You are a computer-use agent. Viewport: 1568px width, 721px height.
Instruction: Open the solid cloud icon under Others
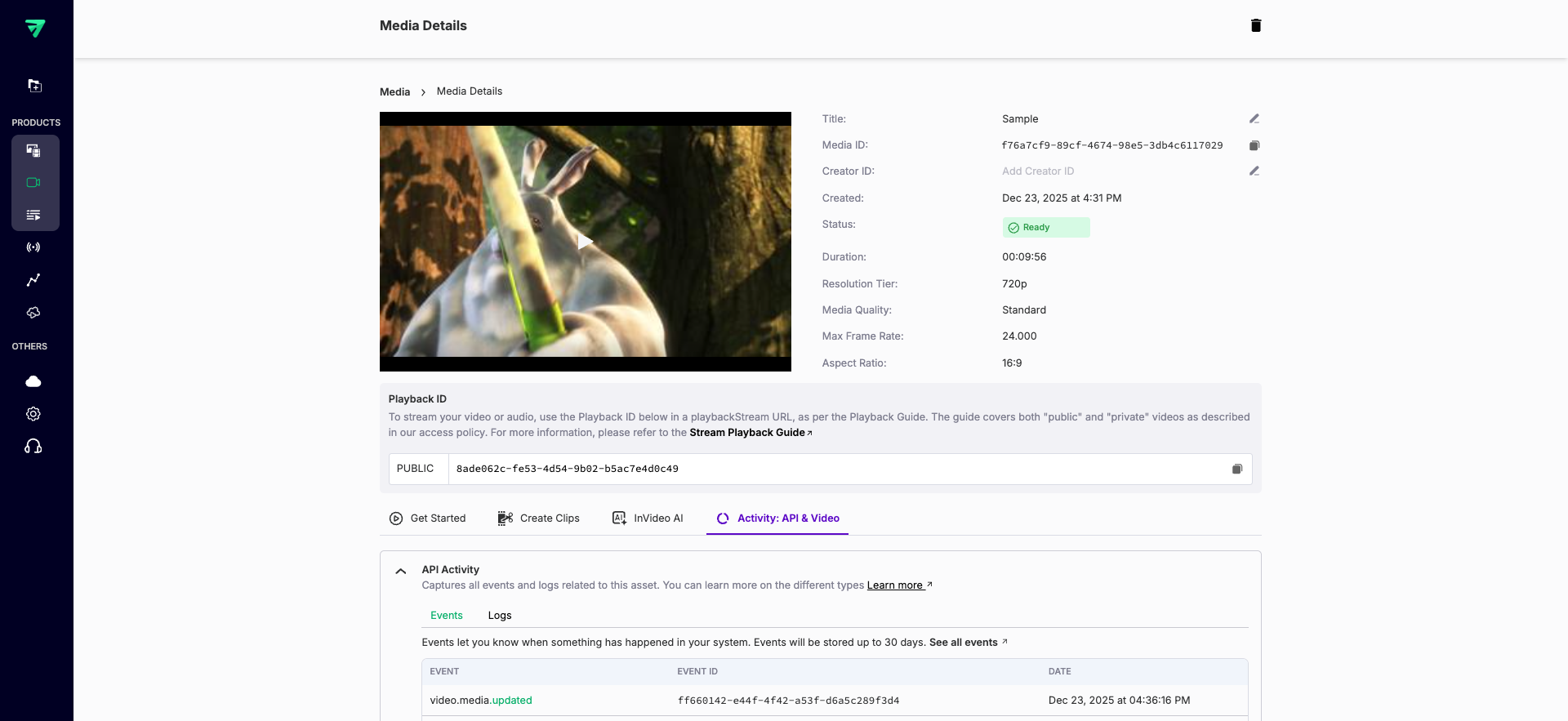click(33, 381)
